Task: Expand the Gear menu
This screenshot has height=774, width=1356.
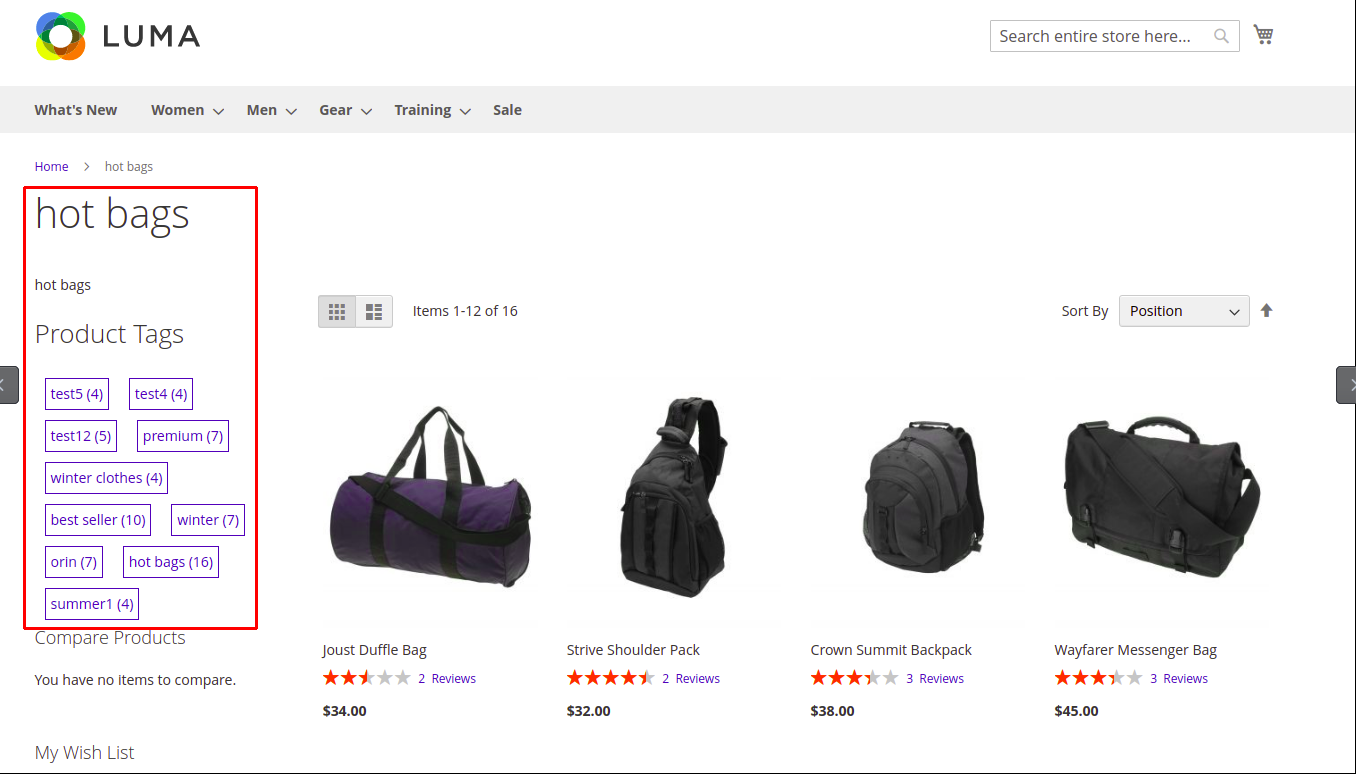Action: click(x=345, y=110)
